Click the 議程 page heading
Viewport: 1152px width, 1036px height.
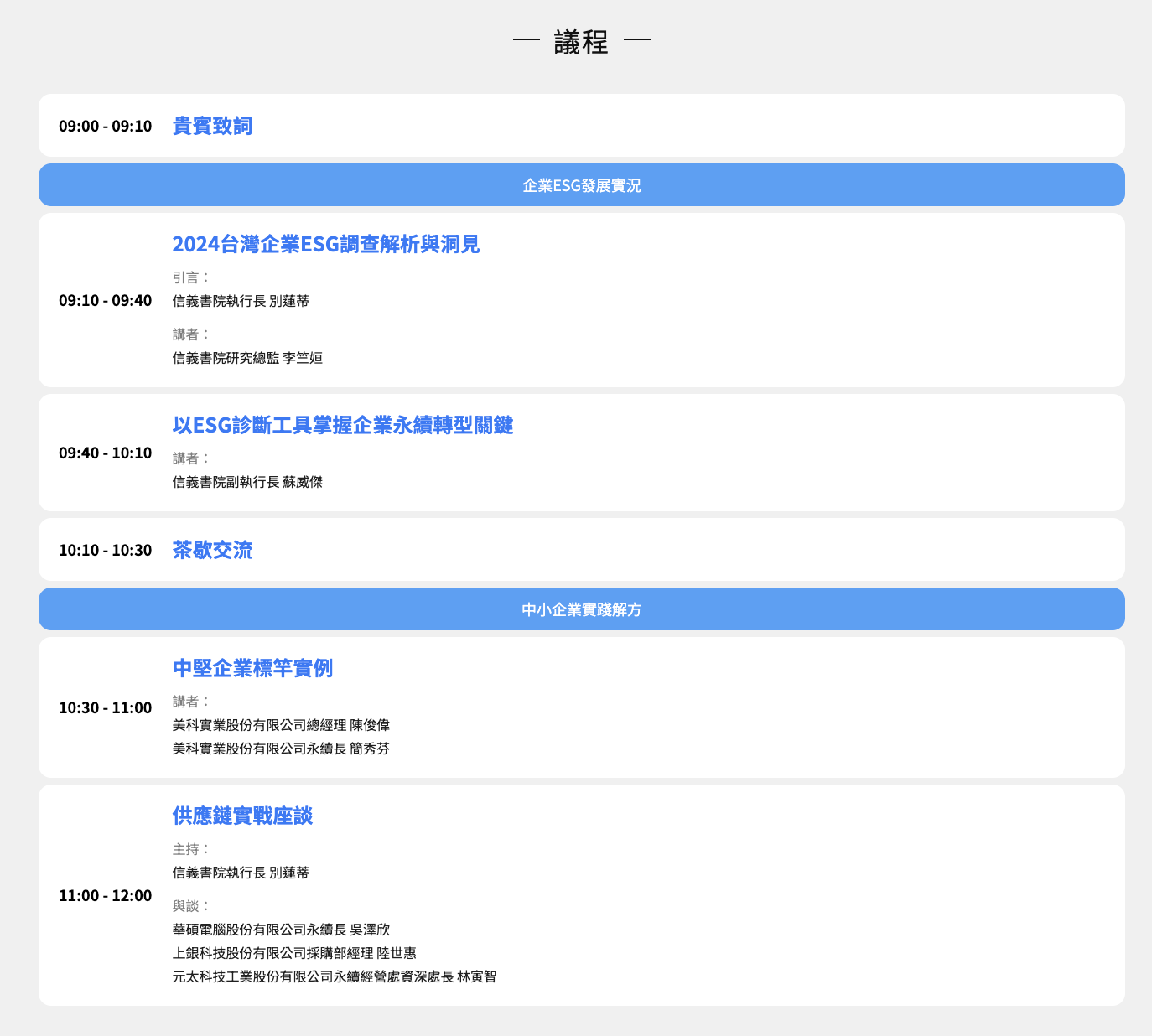581,41
